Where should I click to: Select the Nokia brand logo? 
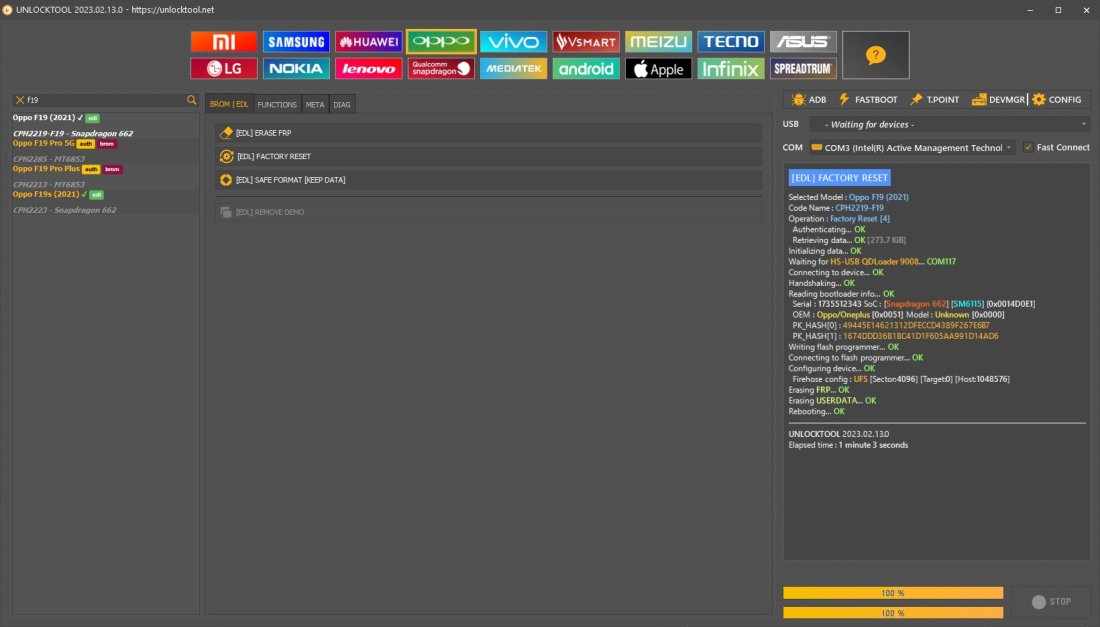[296, 69]
